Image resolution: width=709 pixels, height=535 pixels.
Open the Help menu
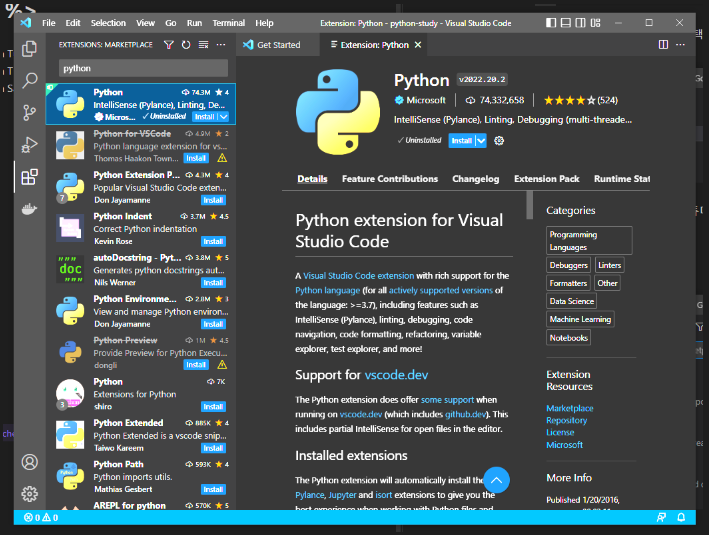(264, 23)
